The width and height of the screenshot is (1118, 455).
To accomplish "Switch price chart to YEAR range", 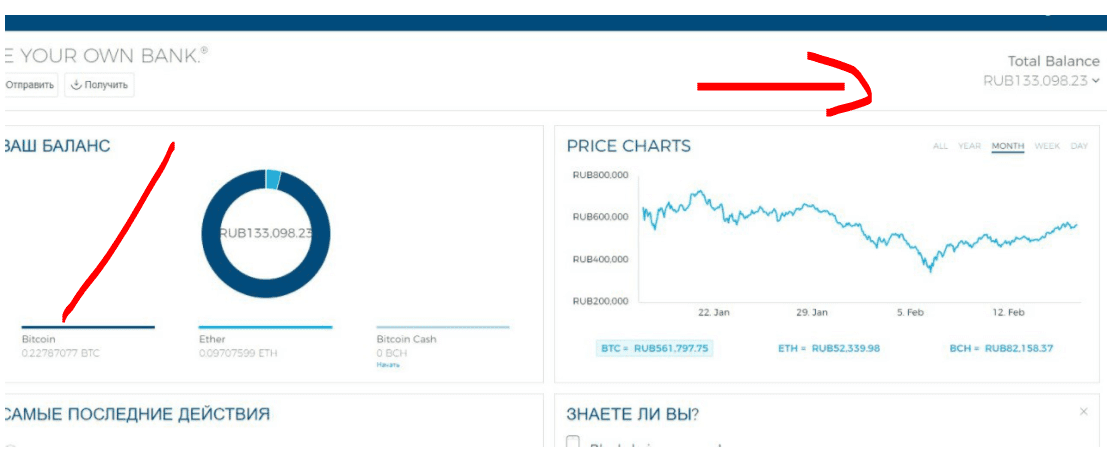I will click(969, 146).
